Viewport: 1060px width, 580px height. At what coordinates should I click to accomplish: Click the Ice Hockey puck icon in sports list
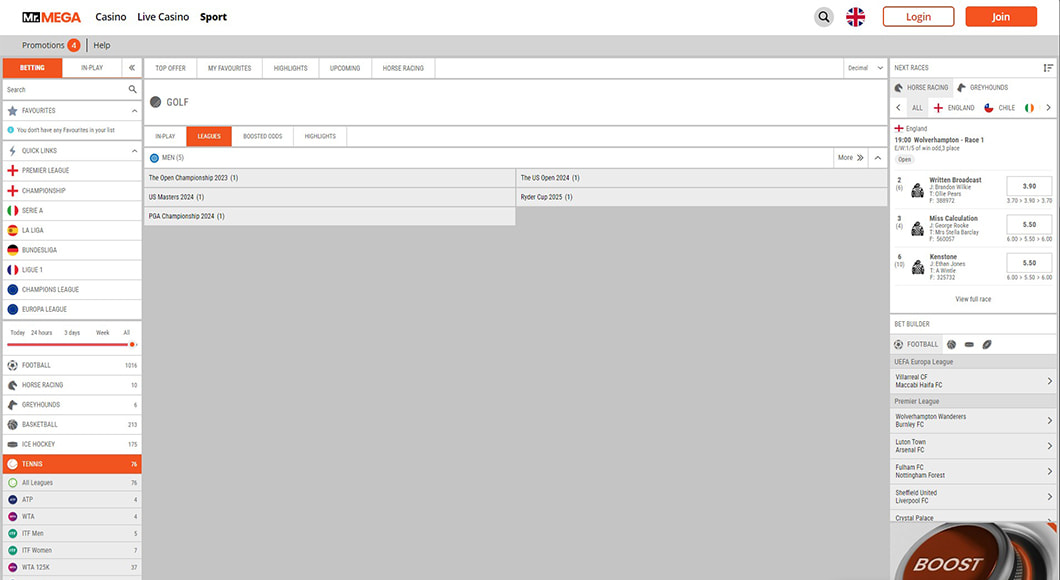click(x=12, y=444)
